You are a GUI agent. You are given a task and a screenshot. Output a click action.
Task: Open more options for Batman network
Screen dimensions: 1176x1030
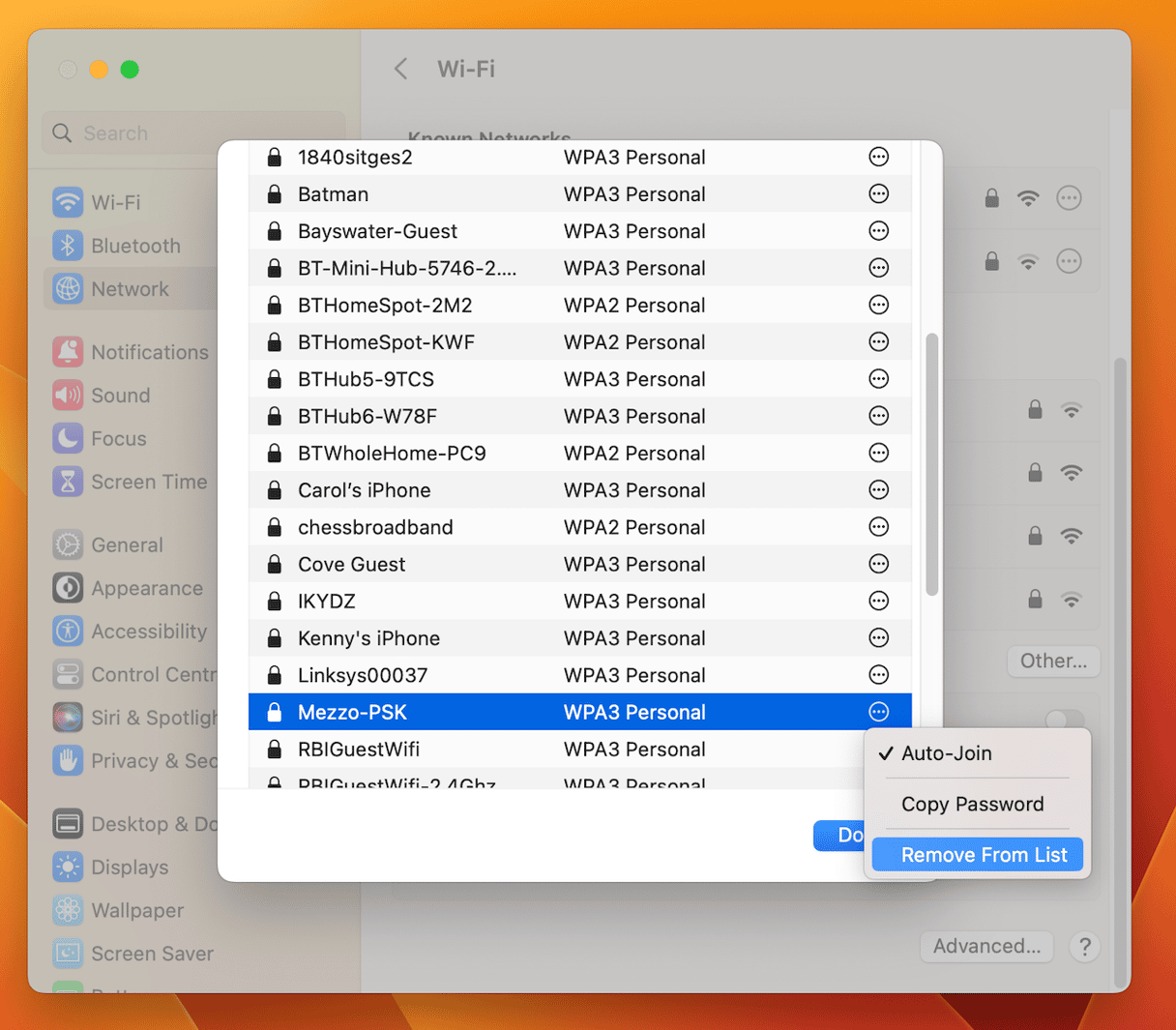(x=878, y=194)
